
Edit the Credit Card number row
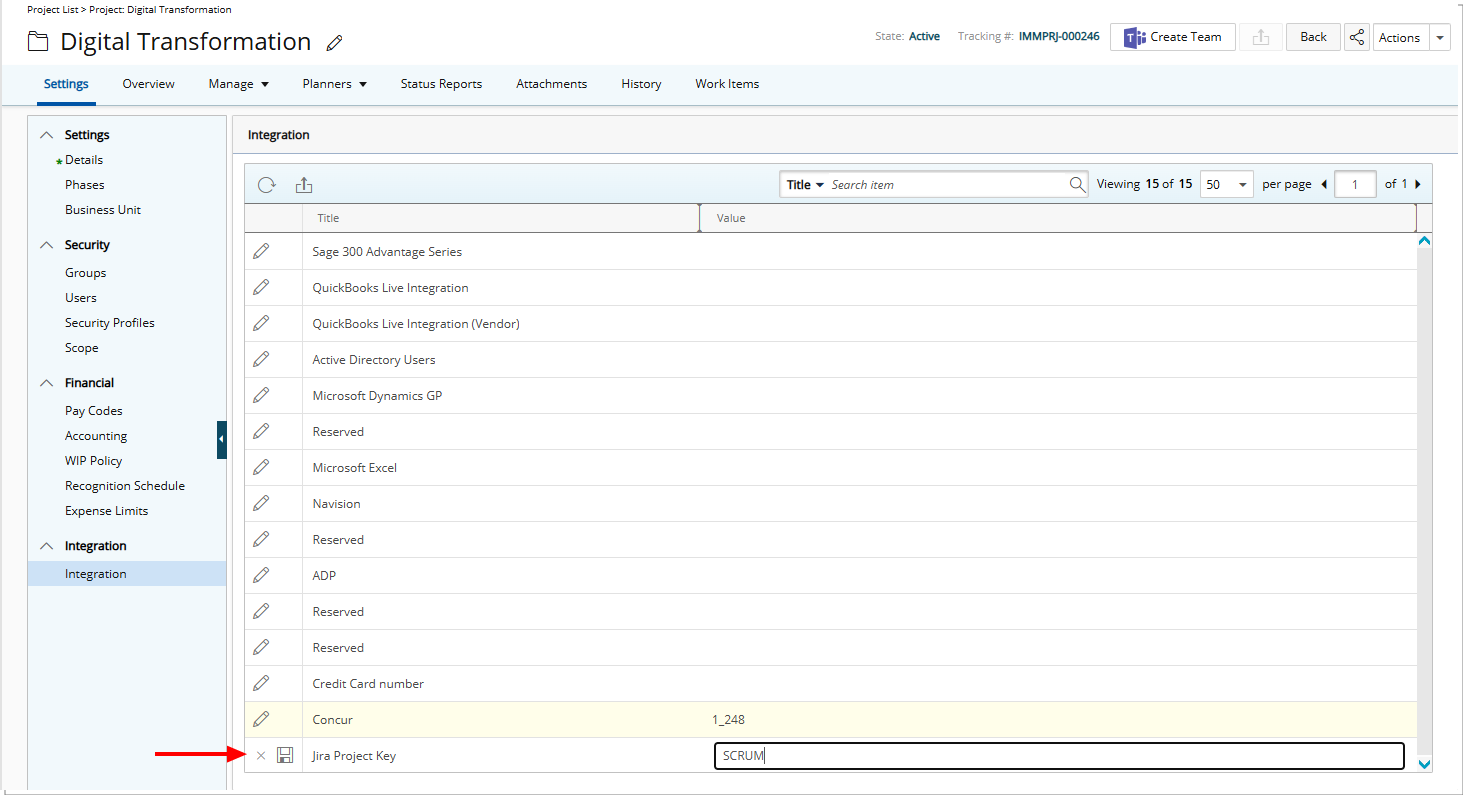pos(261,683)
